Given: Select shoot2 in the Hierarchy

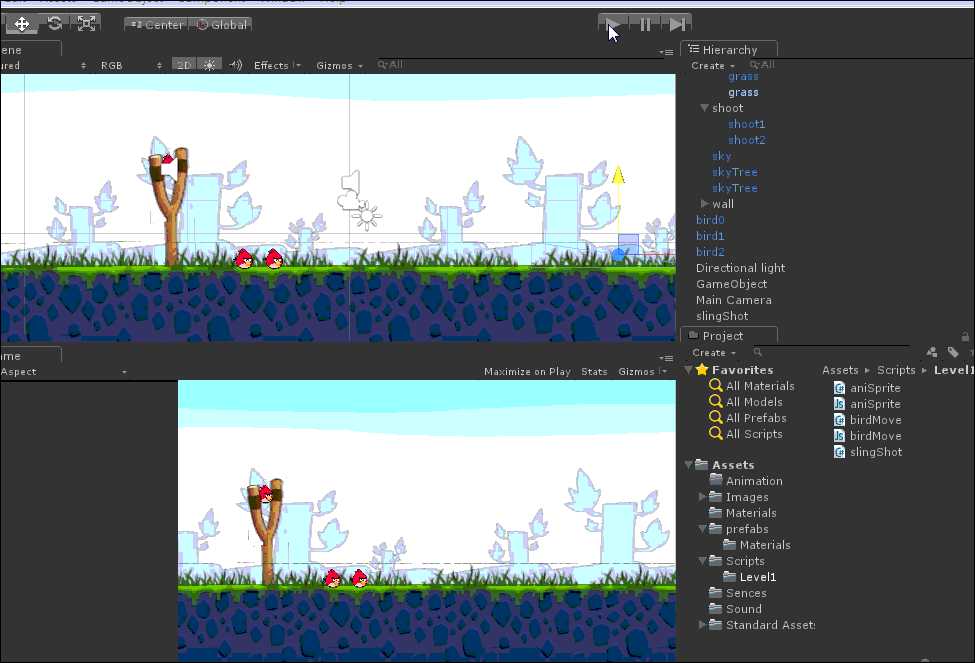Looking at the screenshot, I should tap(747, 140).
